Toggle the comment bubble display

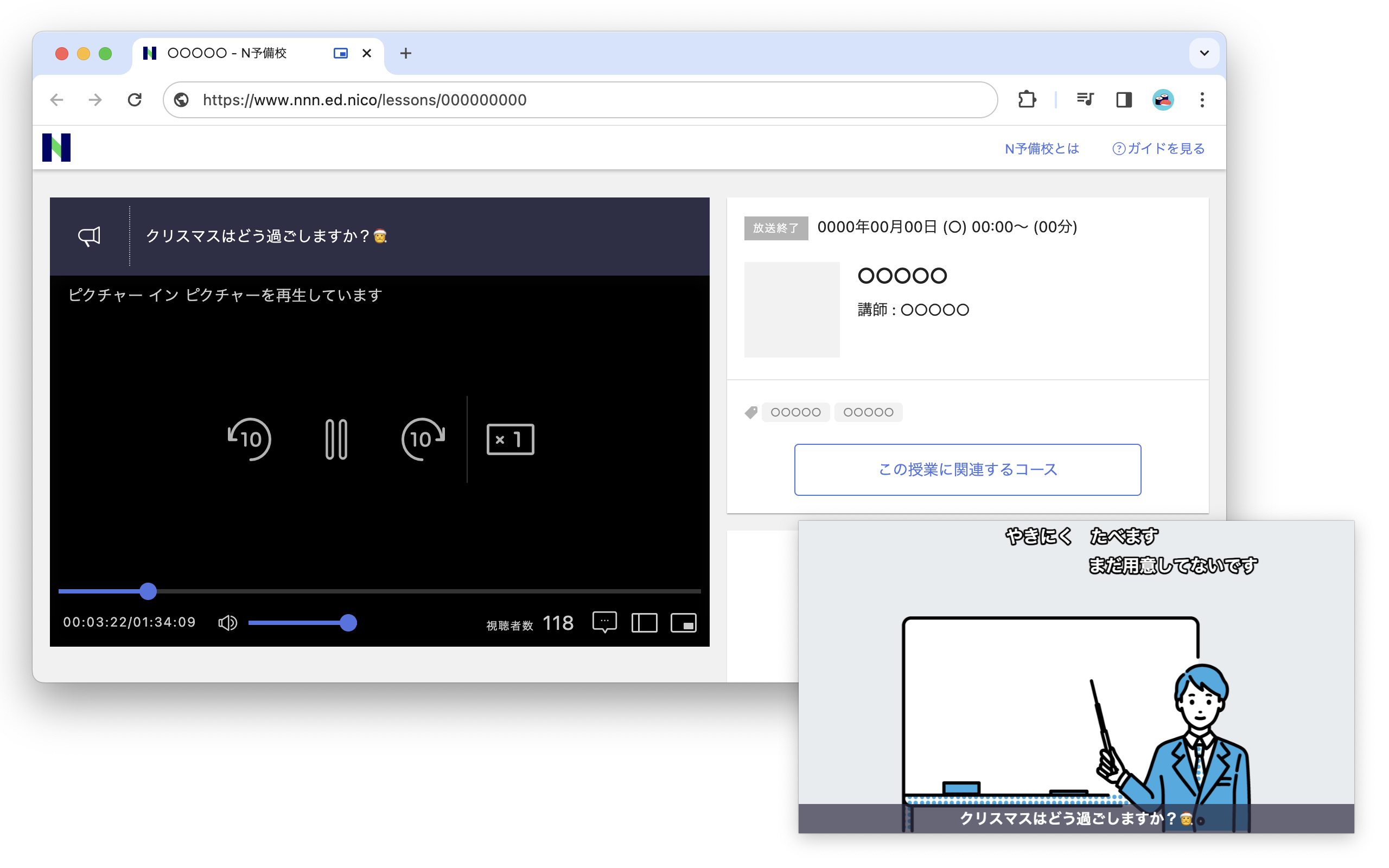pos(605,622)
